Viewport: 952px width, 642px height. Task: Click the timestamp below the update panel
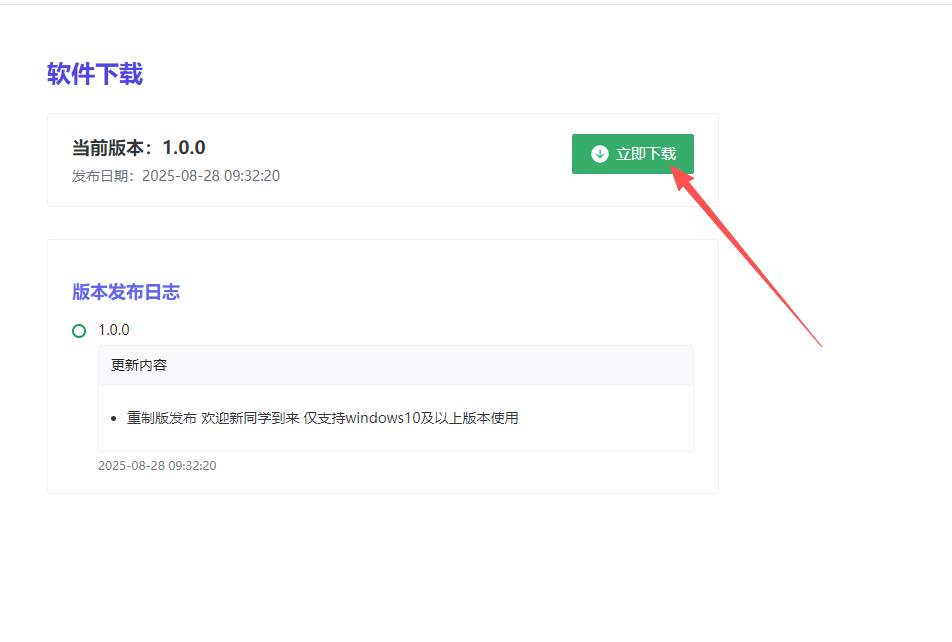point(157,466)
